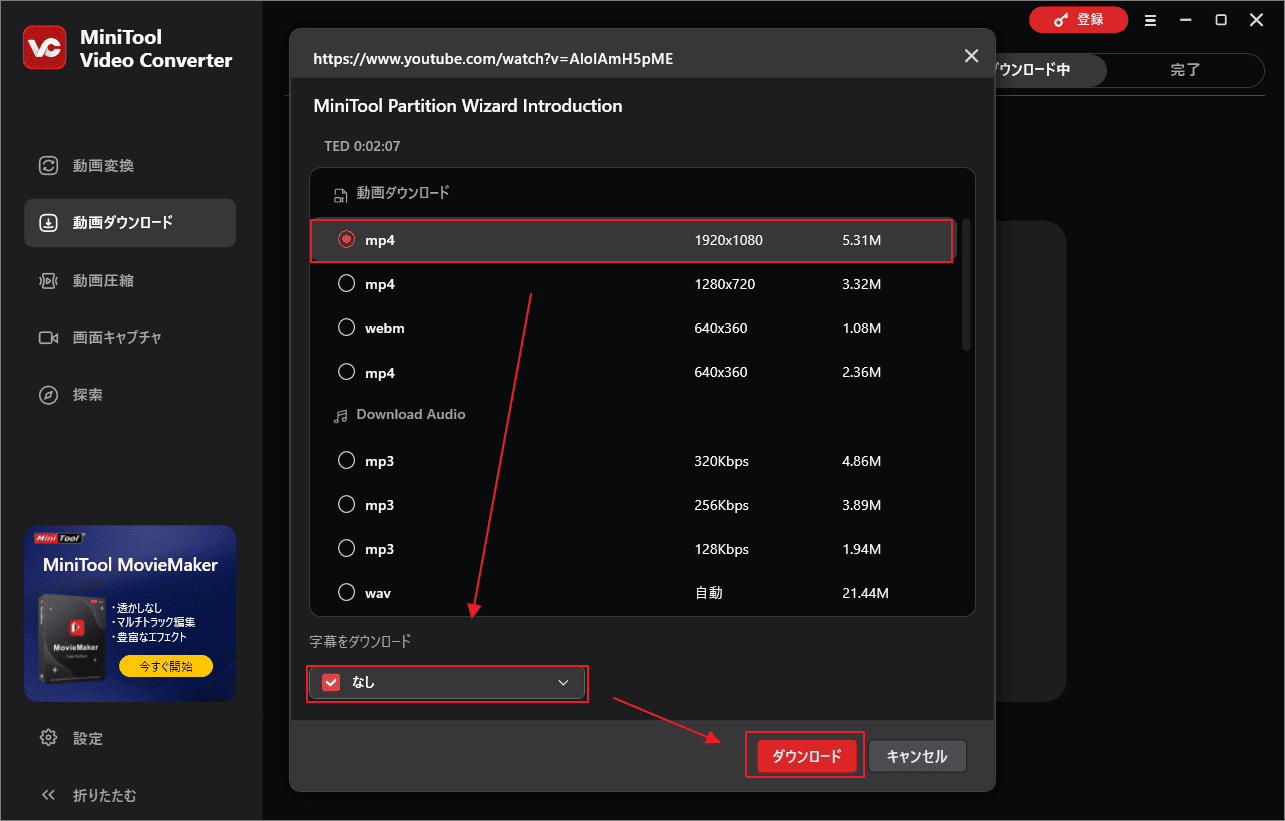This screenshot has height=821, width=1285.
Task: Open 動画ダウンロード in the sidebar
Action: click(130, 223)
